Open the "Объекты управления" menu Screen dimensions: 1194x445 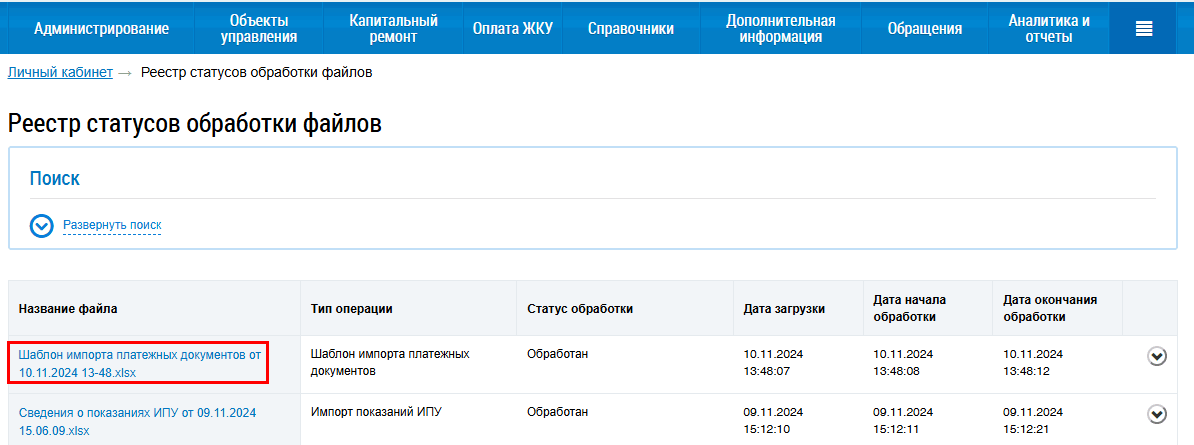tap(259, 29)
